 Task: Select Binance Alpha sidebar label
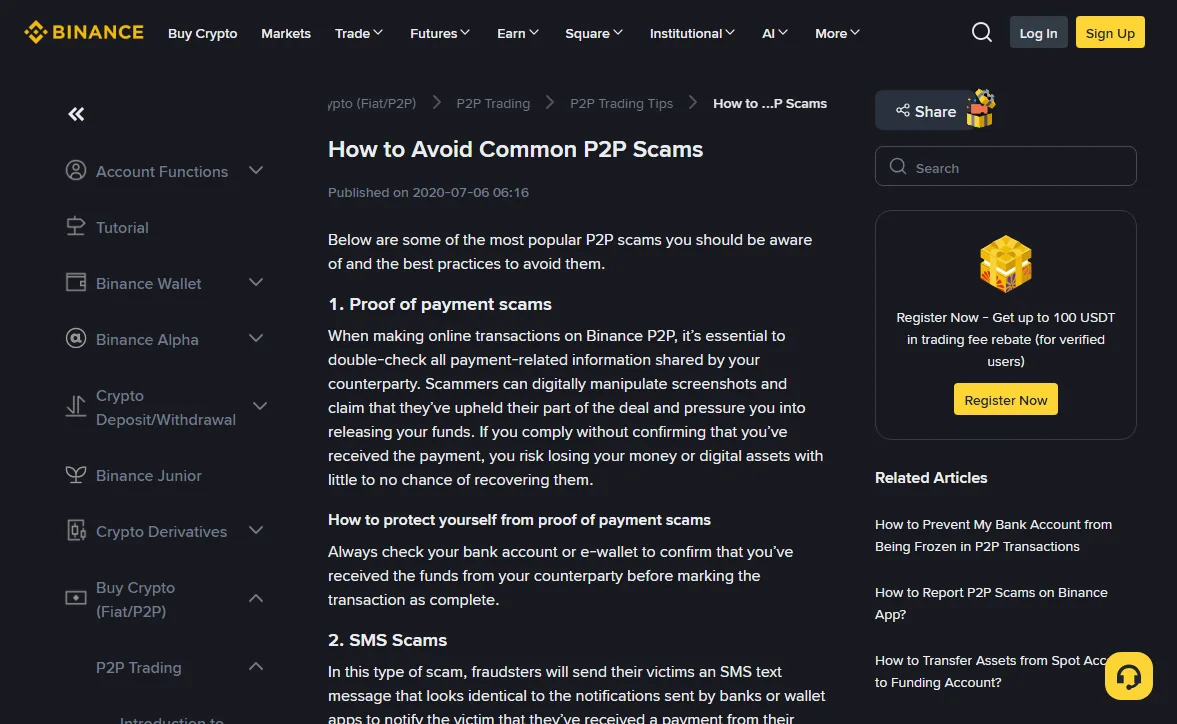tap(147, 340)
